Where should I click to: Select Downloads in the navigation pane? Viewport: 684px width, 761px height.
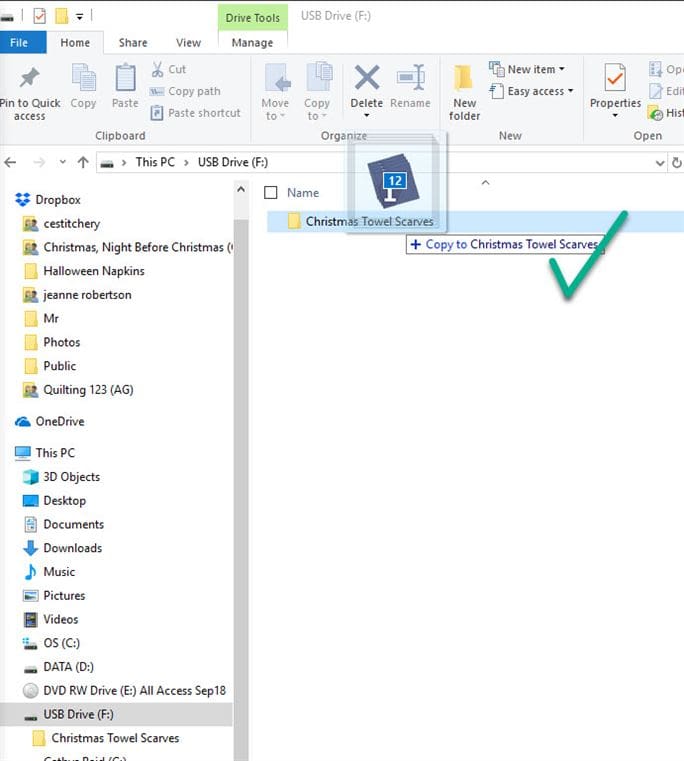coord(72,548)
